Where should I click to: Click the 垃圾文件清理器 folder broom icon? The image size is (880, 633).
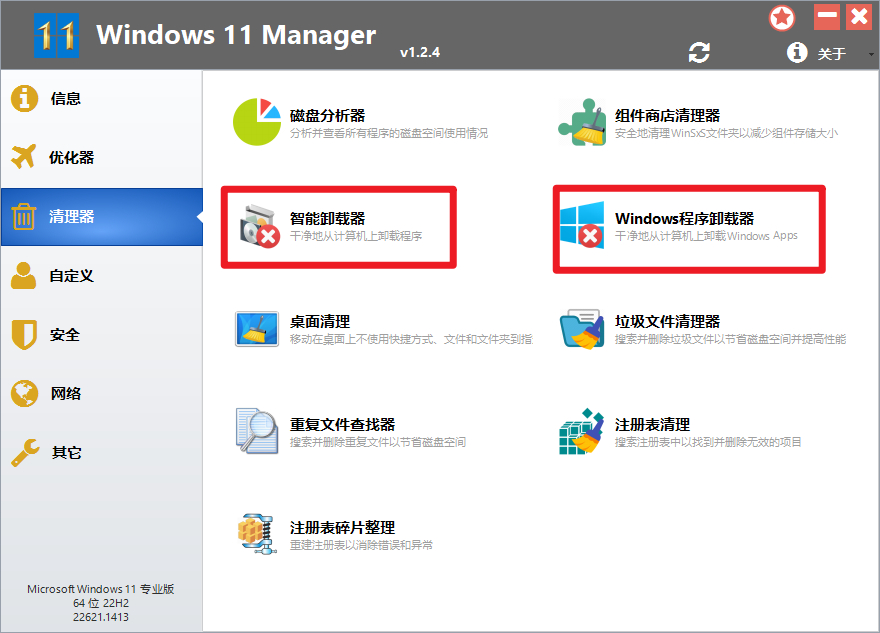pyautogui.click(x=582, y=329)
